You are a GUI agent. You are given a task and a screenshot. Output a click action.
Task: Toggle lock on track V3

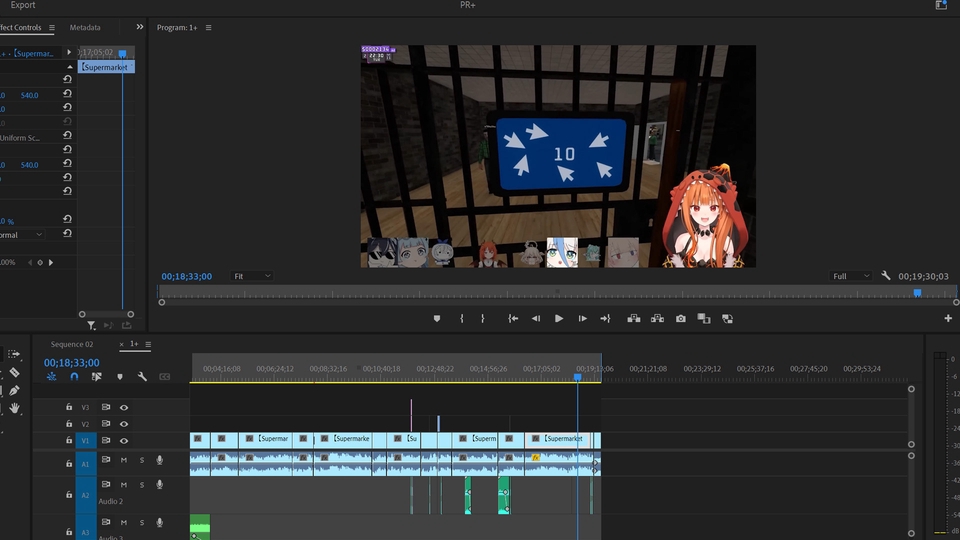coord(69,407)
